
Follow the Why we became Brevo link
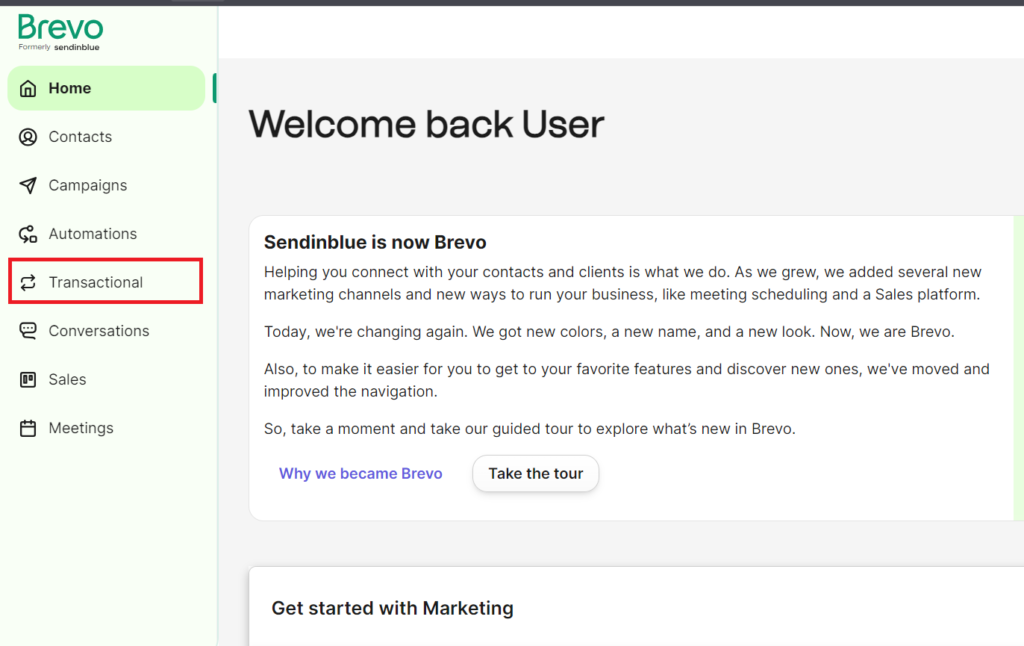360,473
